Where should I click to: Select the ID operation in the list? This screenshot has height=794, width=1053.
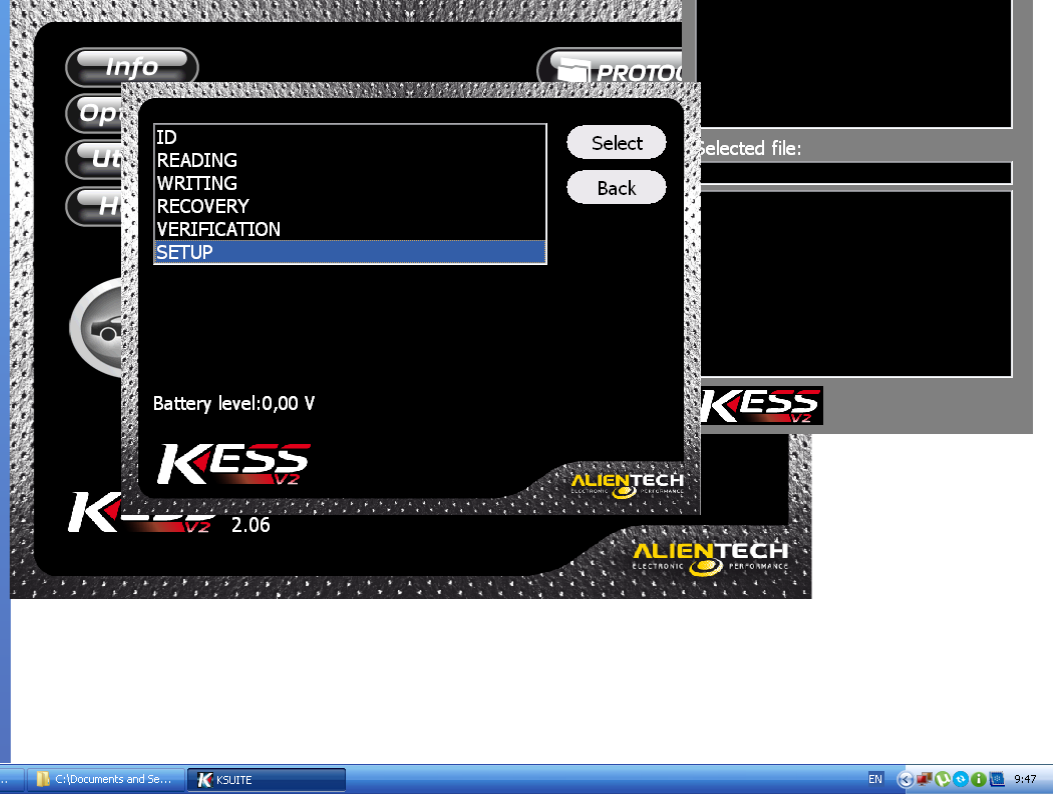pyautogui.click(x=350, y=137)
